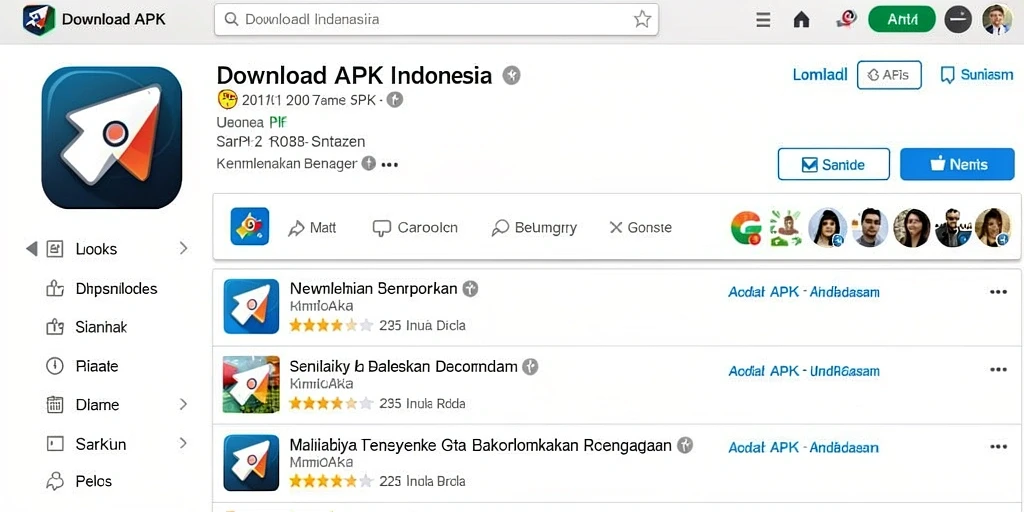This screenshot has width=1024, height=512.
Task: Click the Sanide button
Action: 833,165
